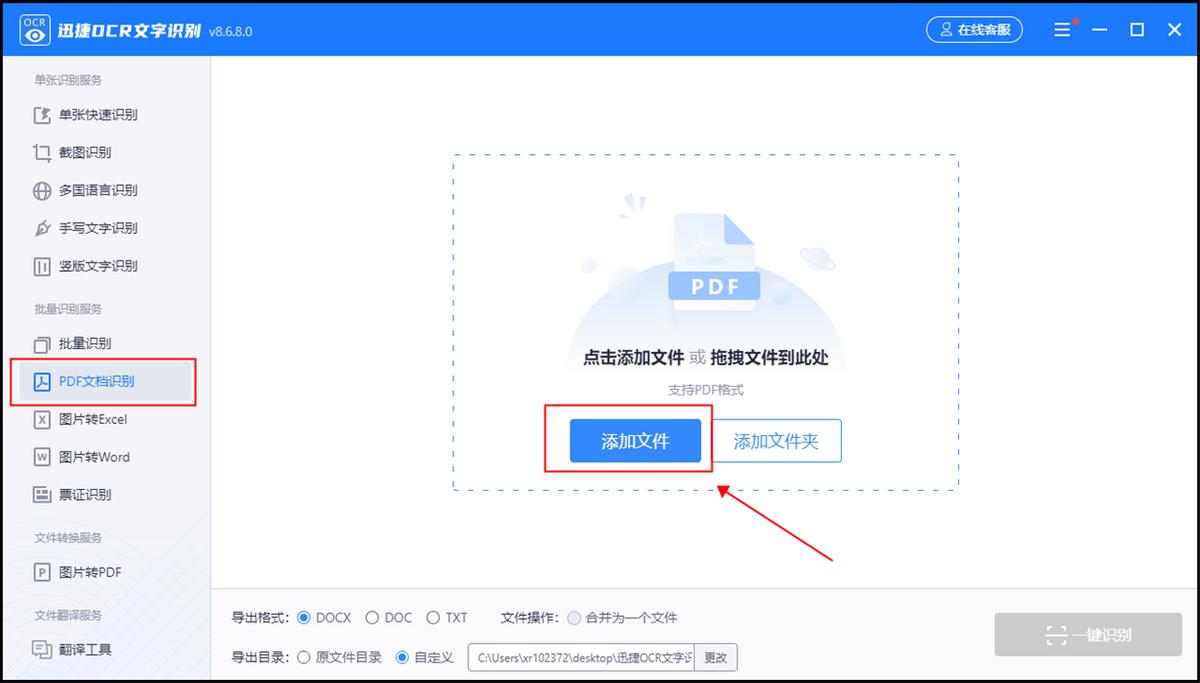Switch to the 图片转Word feature
The height and width of the screenshot is (683, 1200).
pos(96,457)
